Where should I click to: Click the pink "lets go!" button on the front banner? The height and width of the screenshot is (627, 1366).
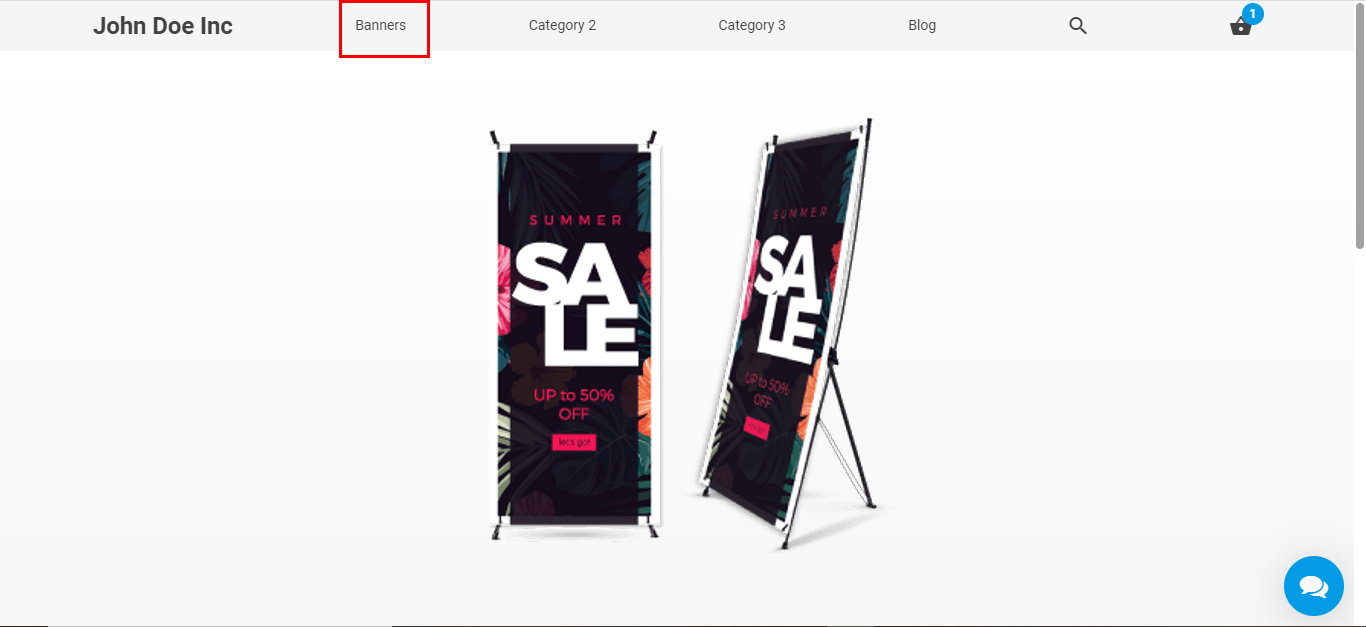[574, 442]
